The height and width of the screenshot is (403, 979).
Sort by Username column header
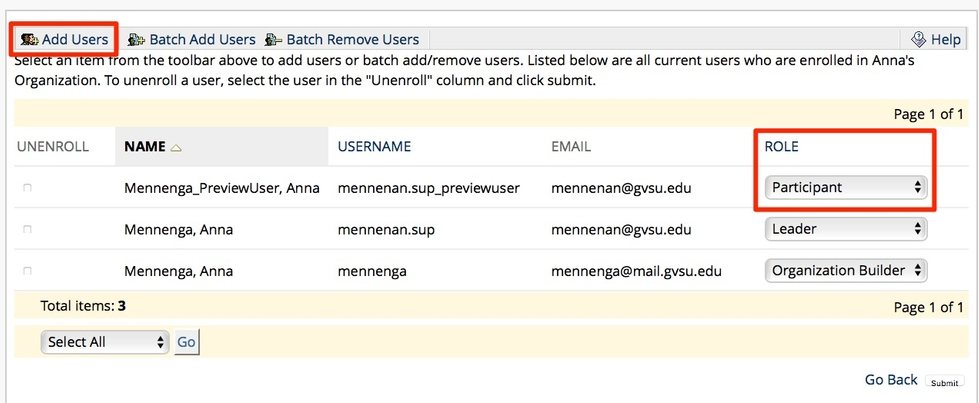(x=375, y=146)
